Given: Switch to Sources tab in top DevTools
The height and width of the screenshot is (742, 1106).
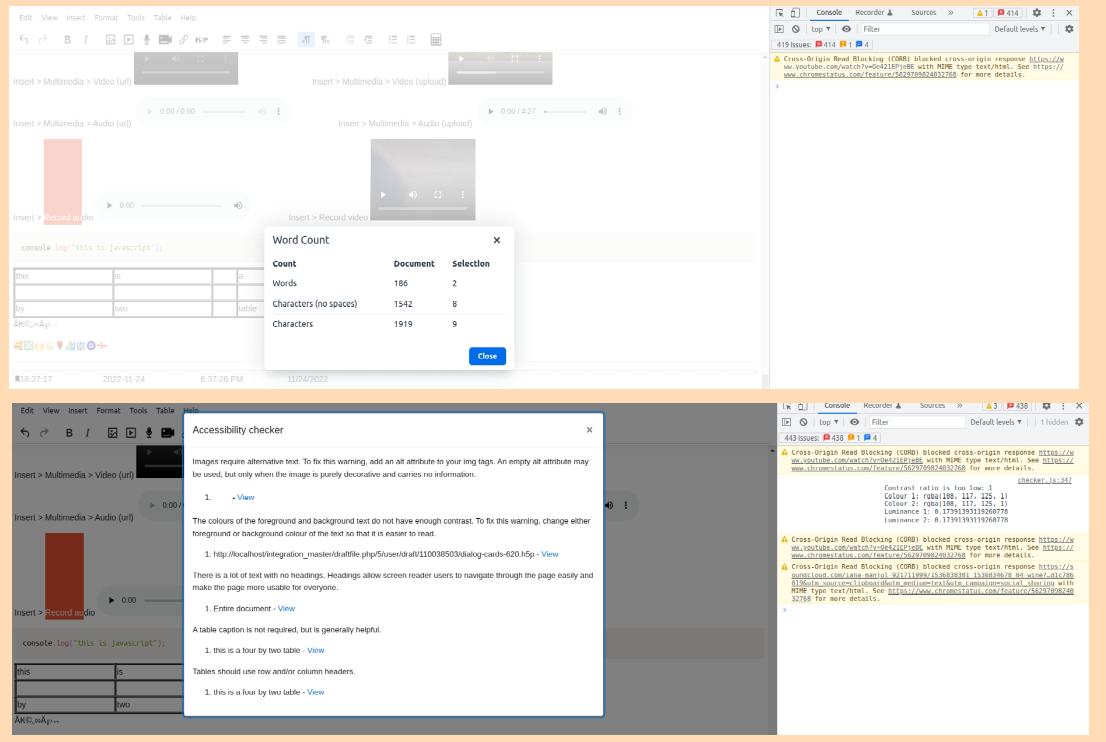Looking at the screenshot, I should click(x=923, y=13).
